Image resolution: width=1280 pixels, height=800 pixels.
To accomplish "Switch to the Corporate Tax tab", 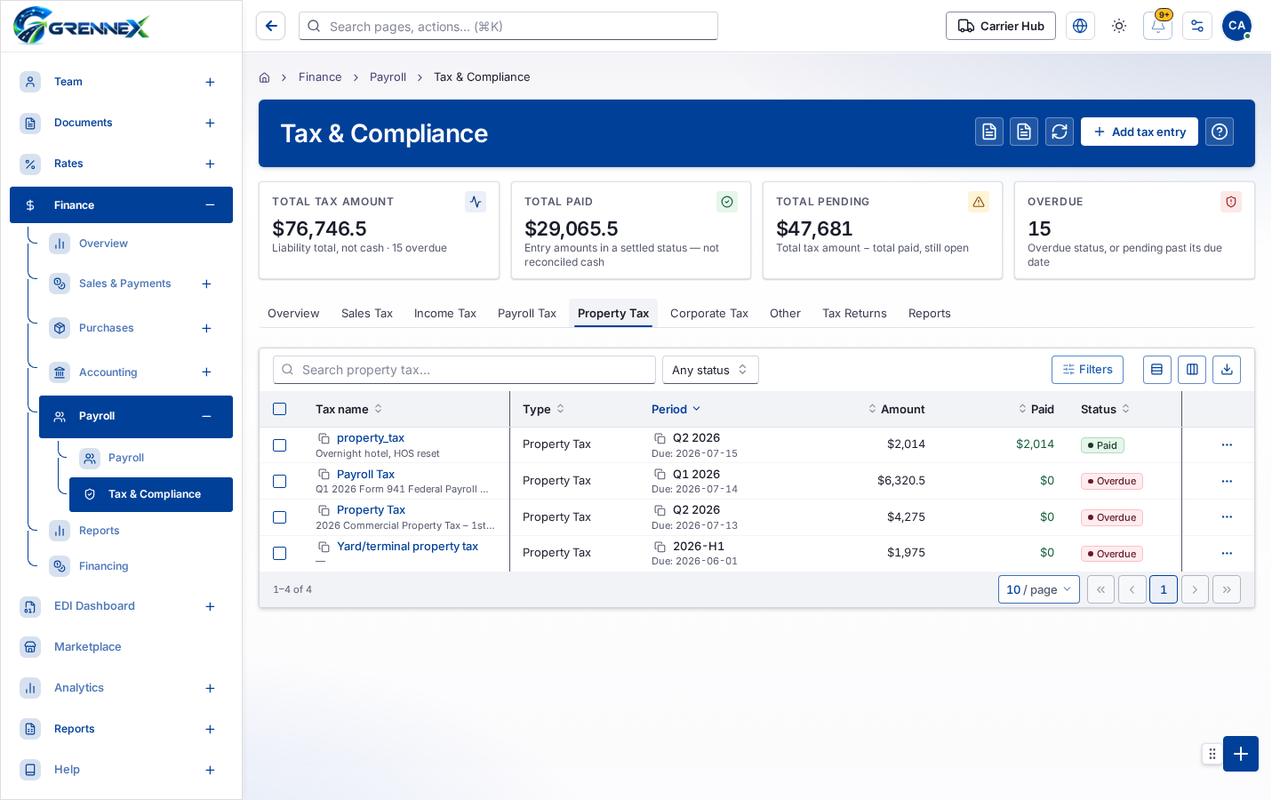I will pyautogui.click(x=709, y=313).
